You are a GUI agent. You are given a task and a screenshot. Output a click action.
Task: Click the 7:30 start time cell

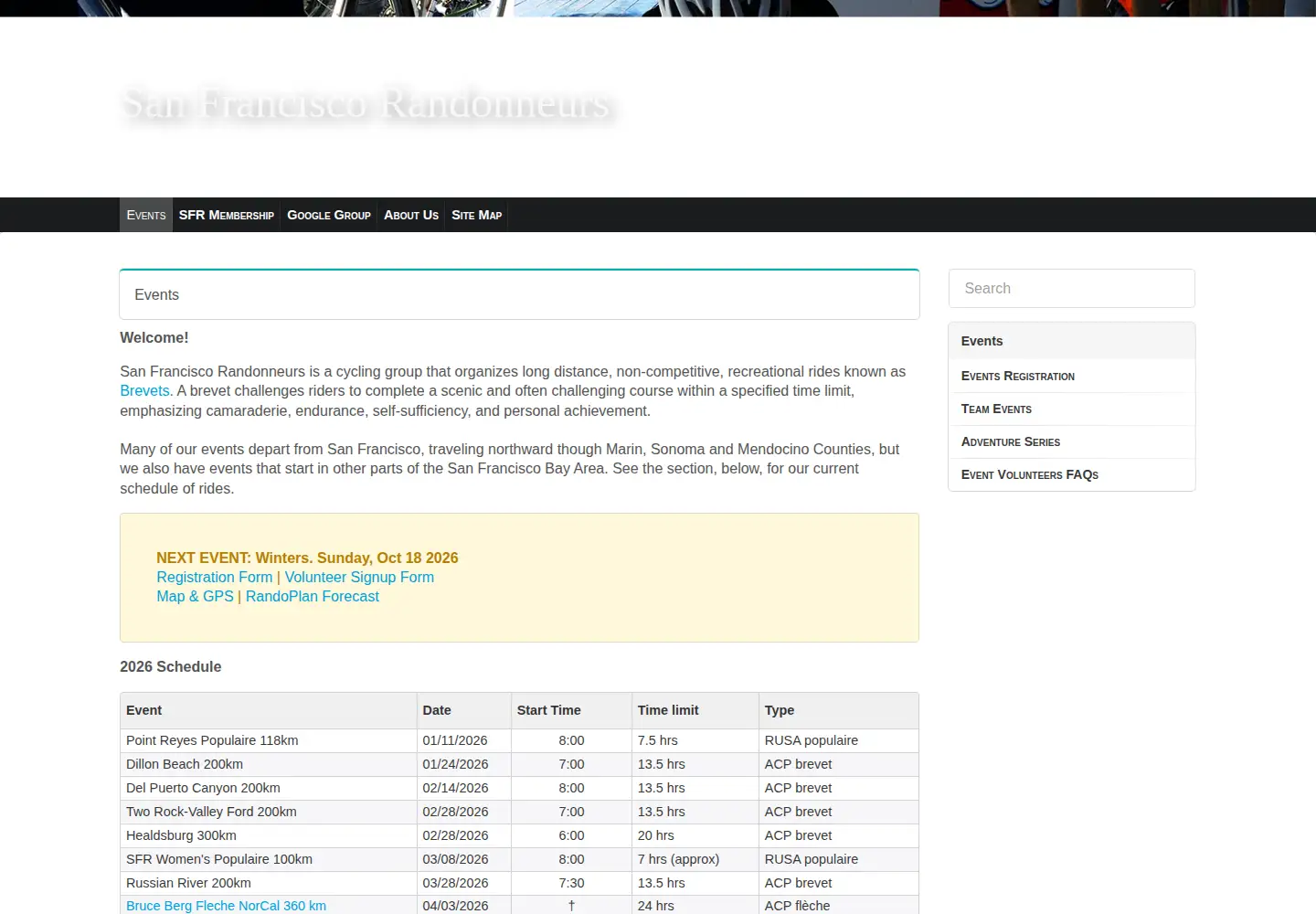pos(571,883)
